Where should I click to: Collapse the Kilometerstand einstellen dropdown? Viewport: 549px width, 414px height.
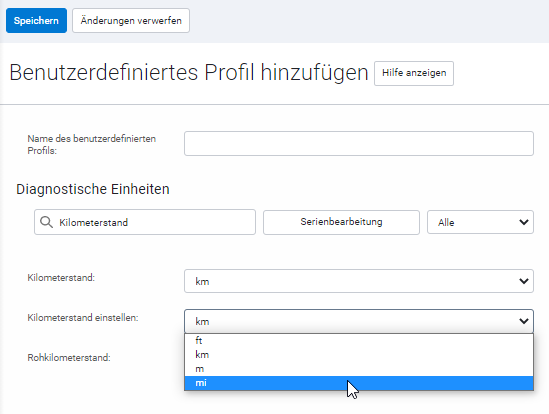(359, 321)
